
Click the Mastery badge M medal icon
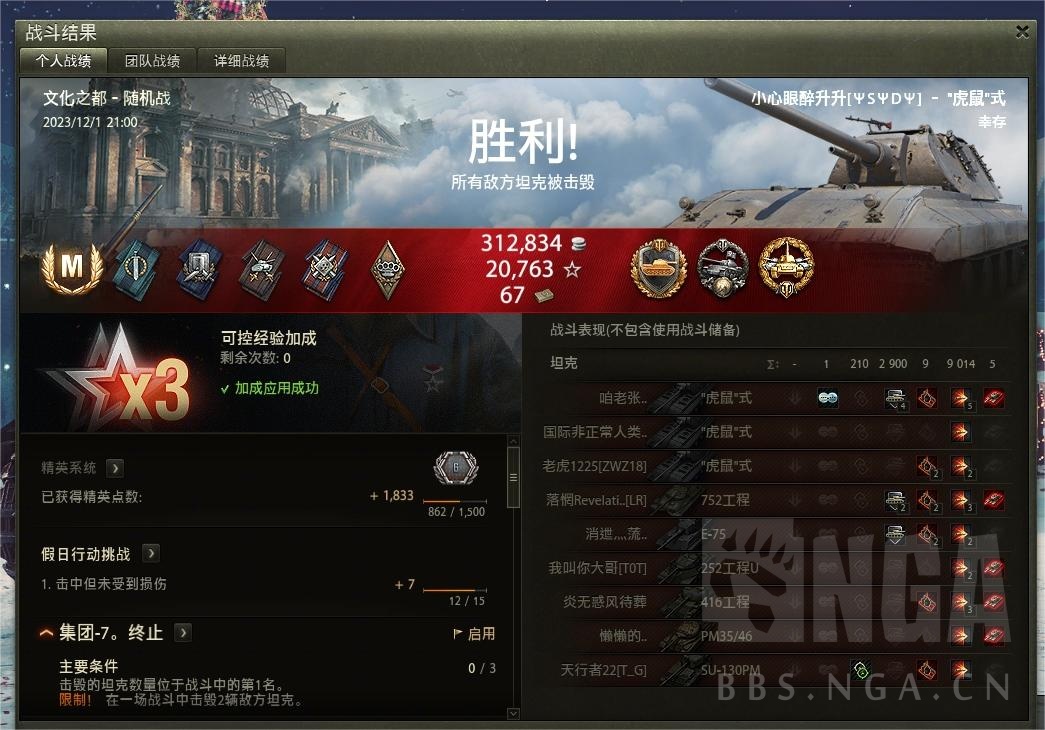(x=72, y=268)
